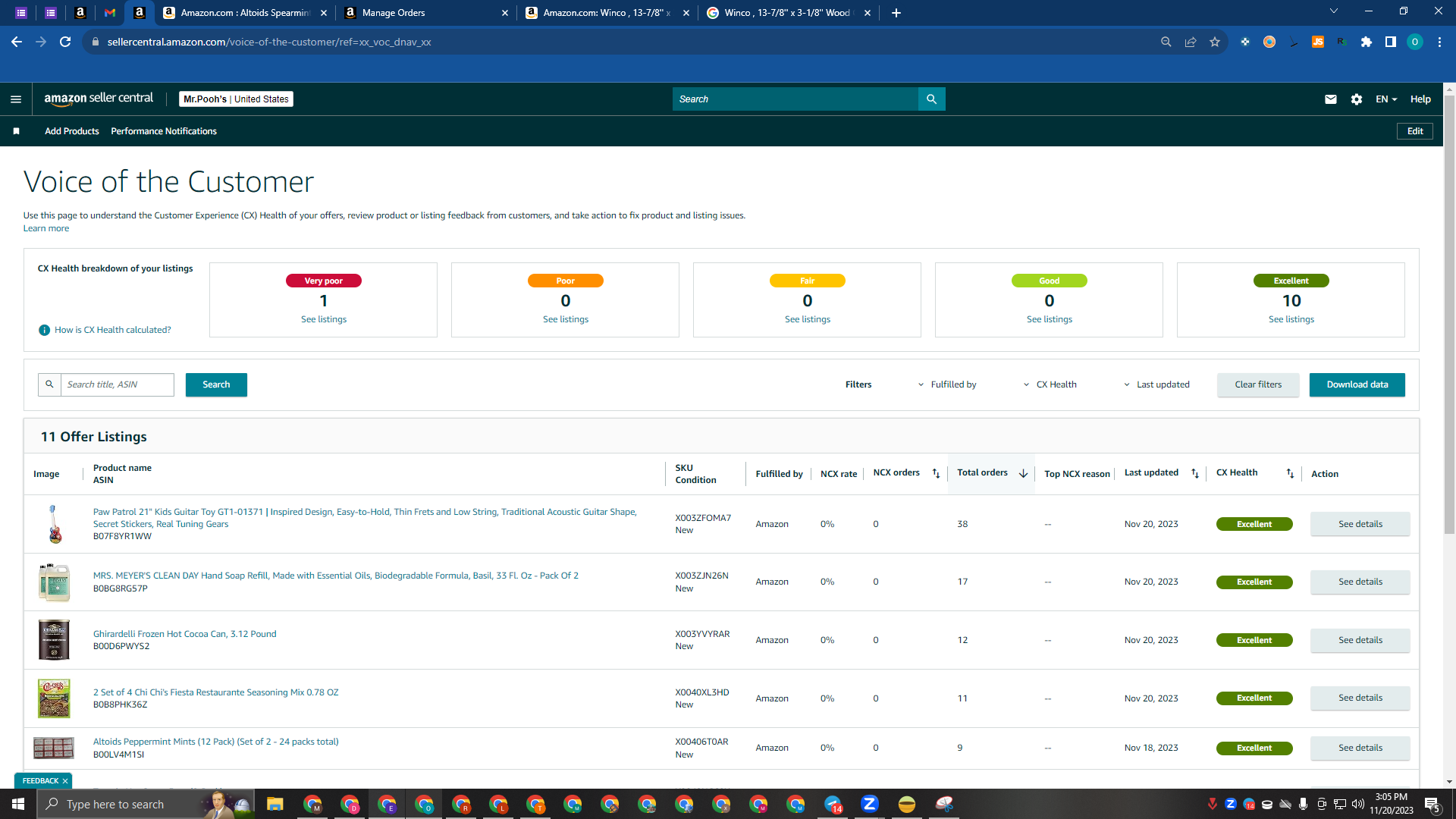
Task: Switch to the Amazon.com Winco tab
Action: (607, 13)
